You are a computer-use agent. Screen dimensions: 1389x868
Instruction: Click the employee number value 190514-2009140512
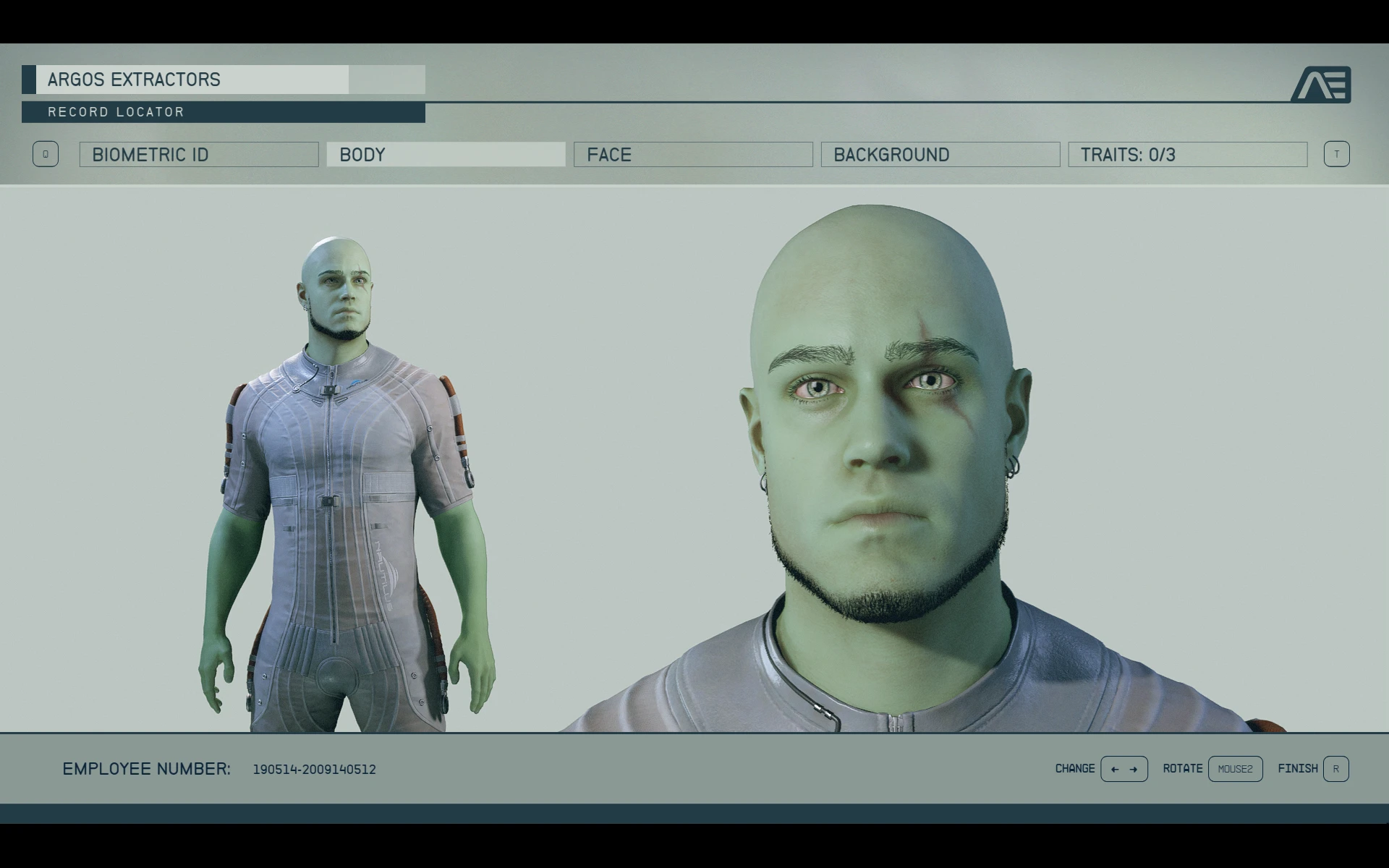tap(314, 770)
